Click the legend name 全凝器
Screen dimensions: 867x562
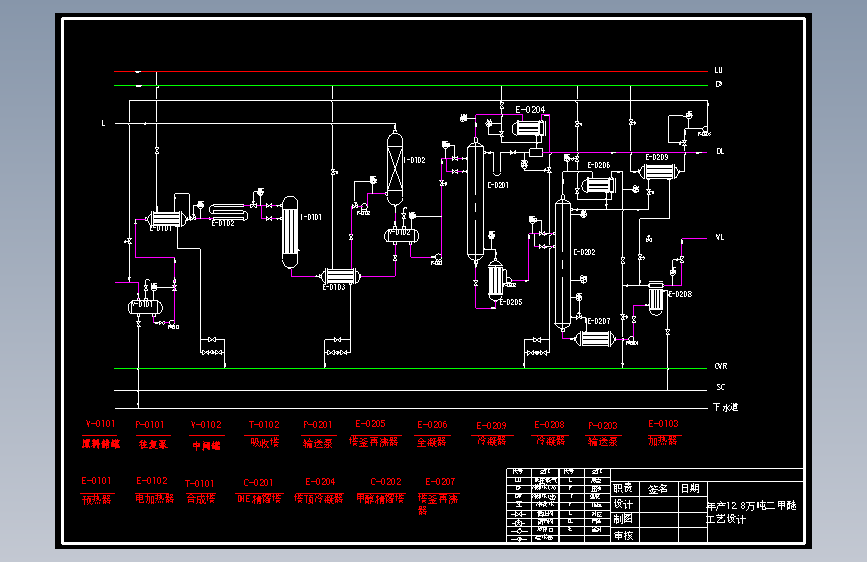coord(431,441)
